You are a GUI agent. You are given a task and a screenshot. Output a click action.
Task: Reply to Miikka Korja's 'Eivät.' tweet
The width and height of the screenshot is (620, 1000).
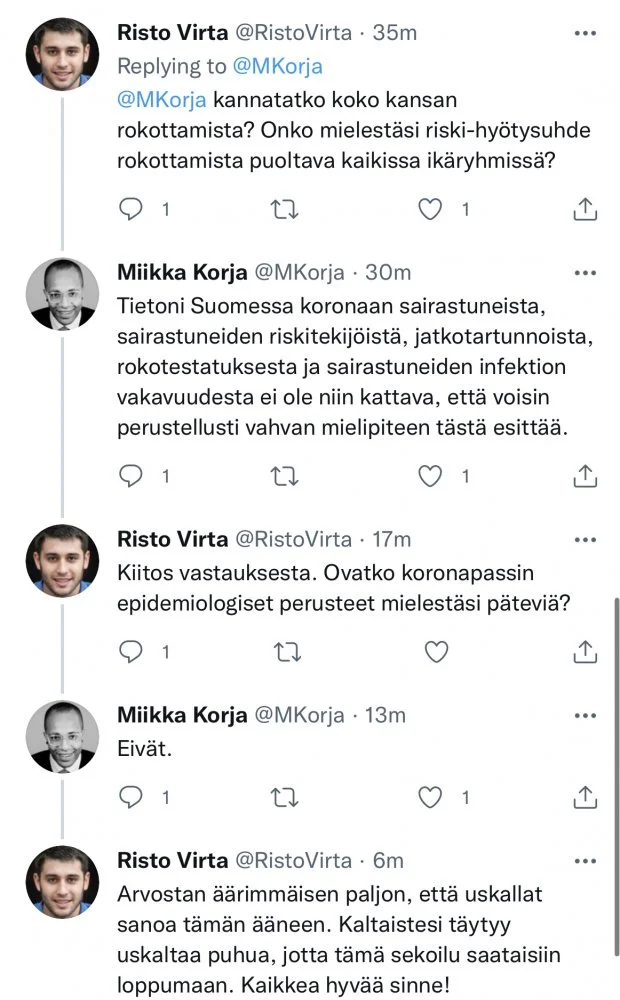132,797
